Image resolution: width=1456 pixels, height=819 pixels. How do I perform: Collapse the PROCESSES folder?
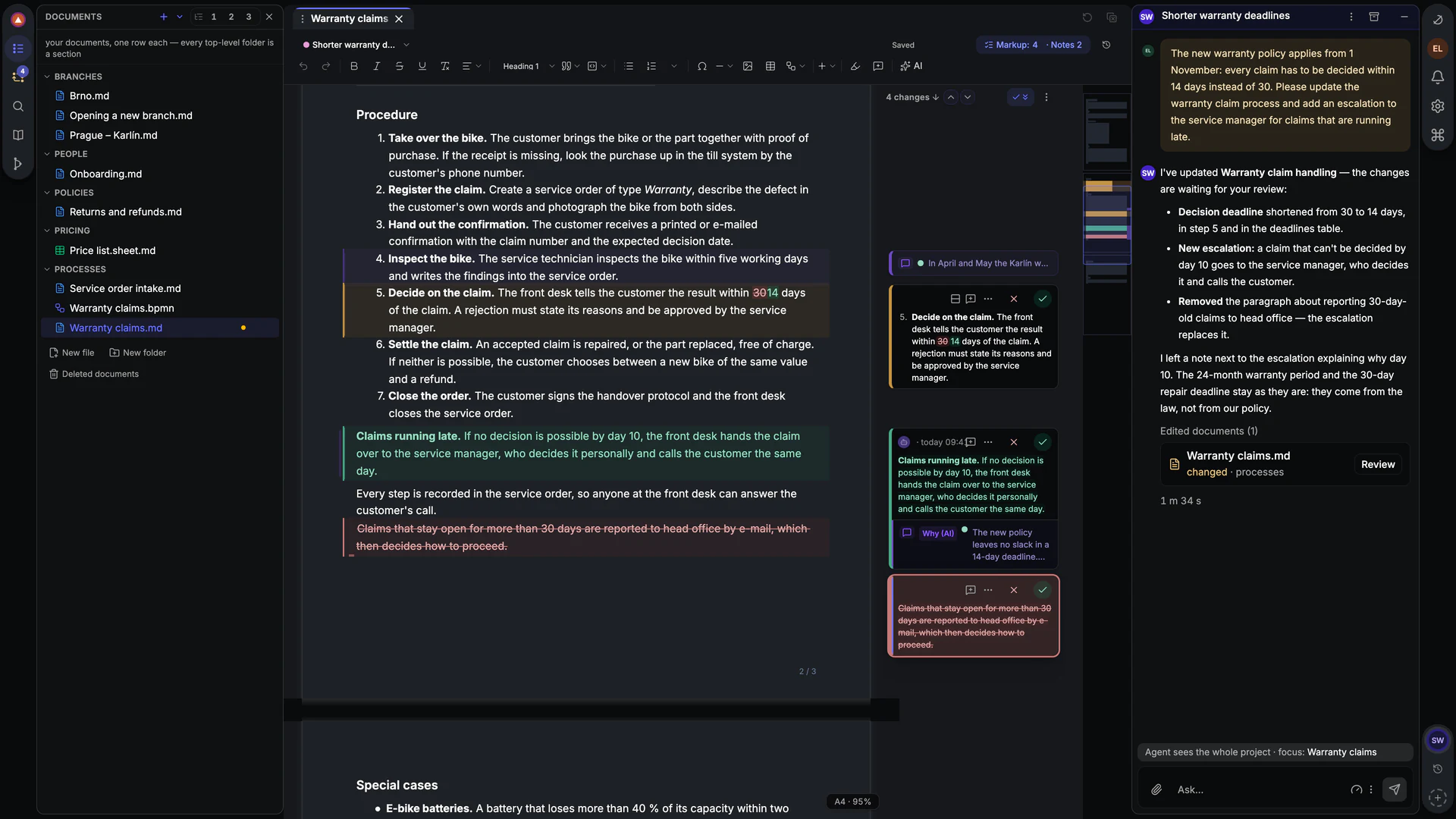47,269
